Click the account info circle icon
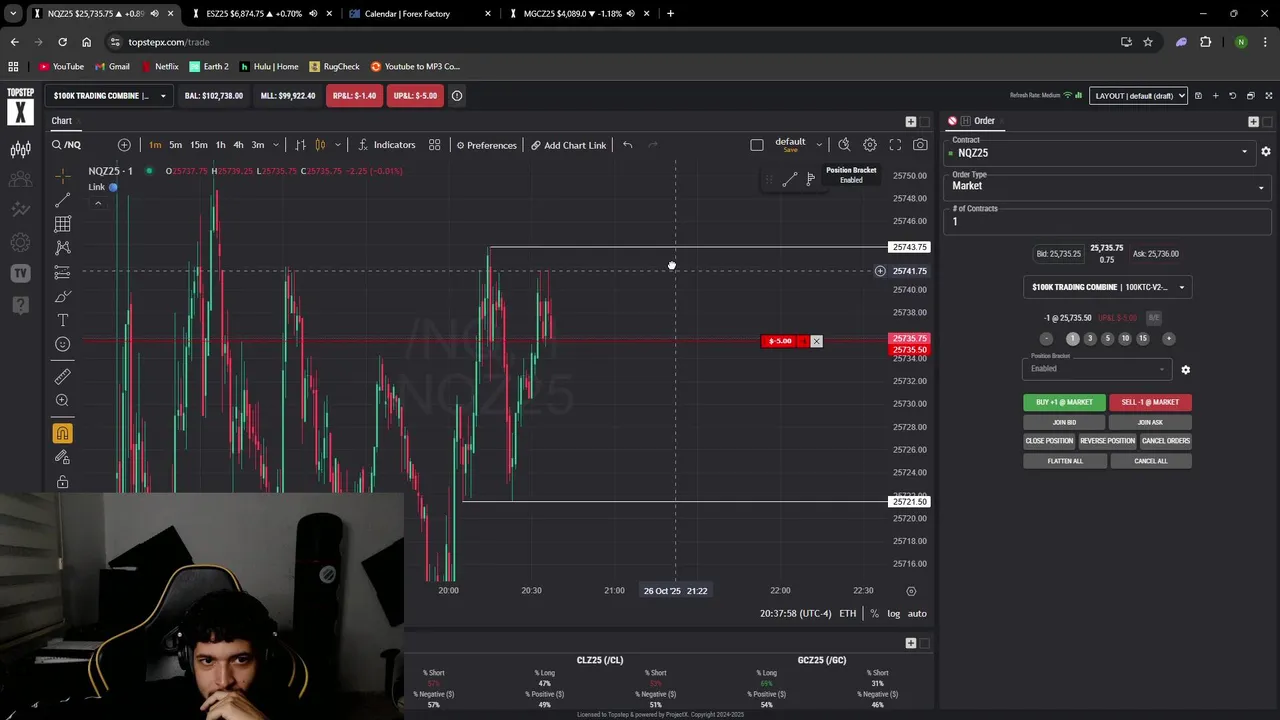This screenshot has width=1280, height=720. 457,96
